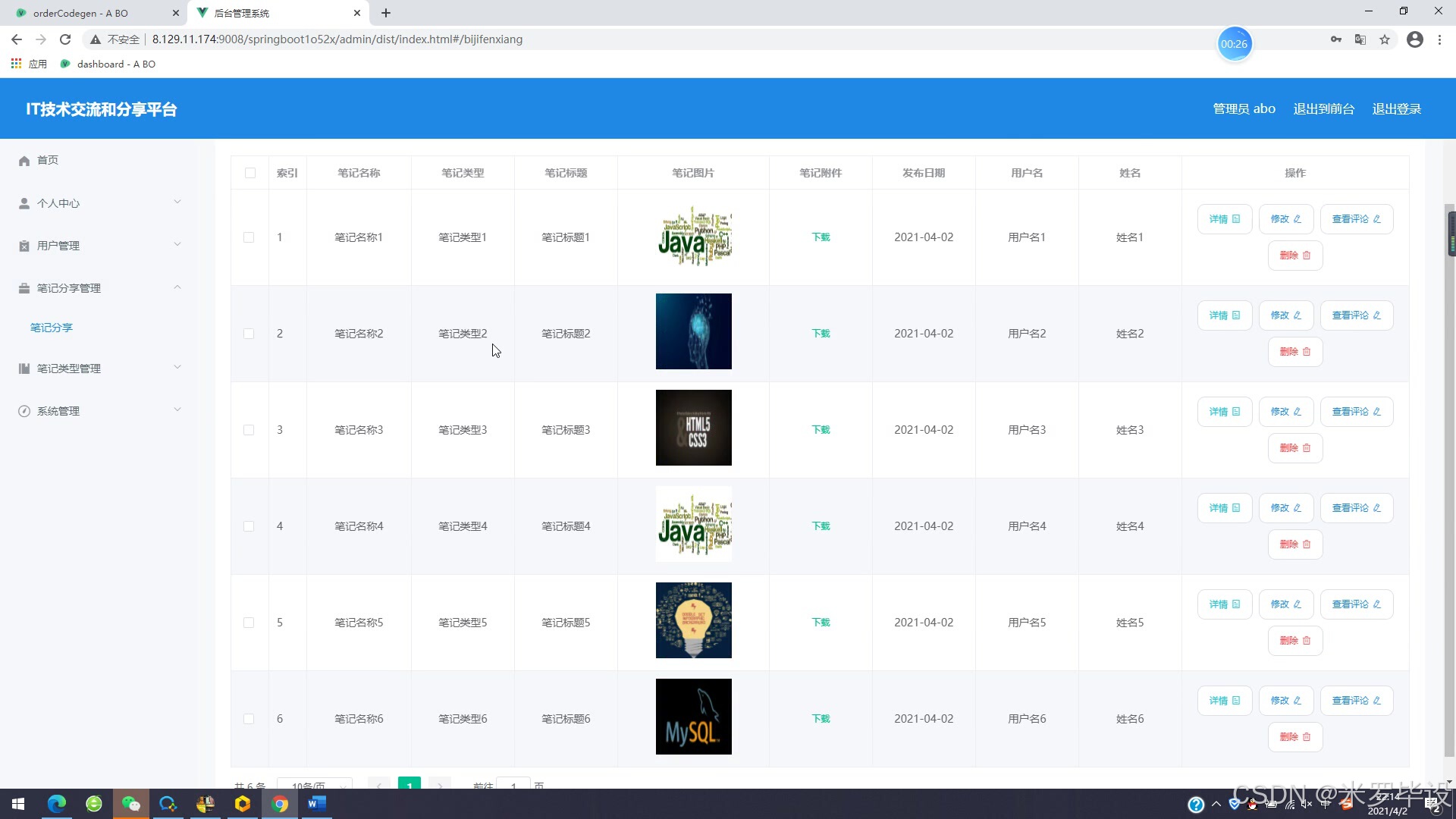1456x819 pixels.
Task: Launch Microsoft Edge from taskbar
Action: pyautogui.click(x=57, y=804)
